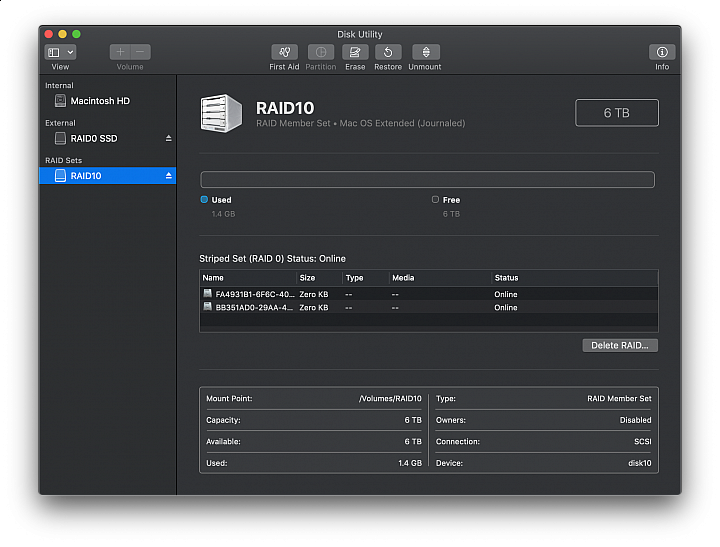Click the 6 TB capacity box
720x547 pixels.
(616, 113)
